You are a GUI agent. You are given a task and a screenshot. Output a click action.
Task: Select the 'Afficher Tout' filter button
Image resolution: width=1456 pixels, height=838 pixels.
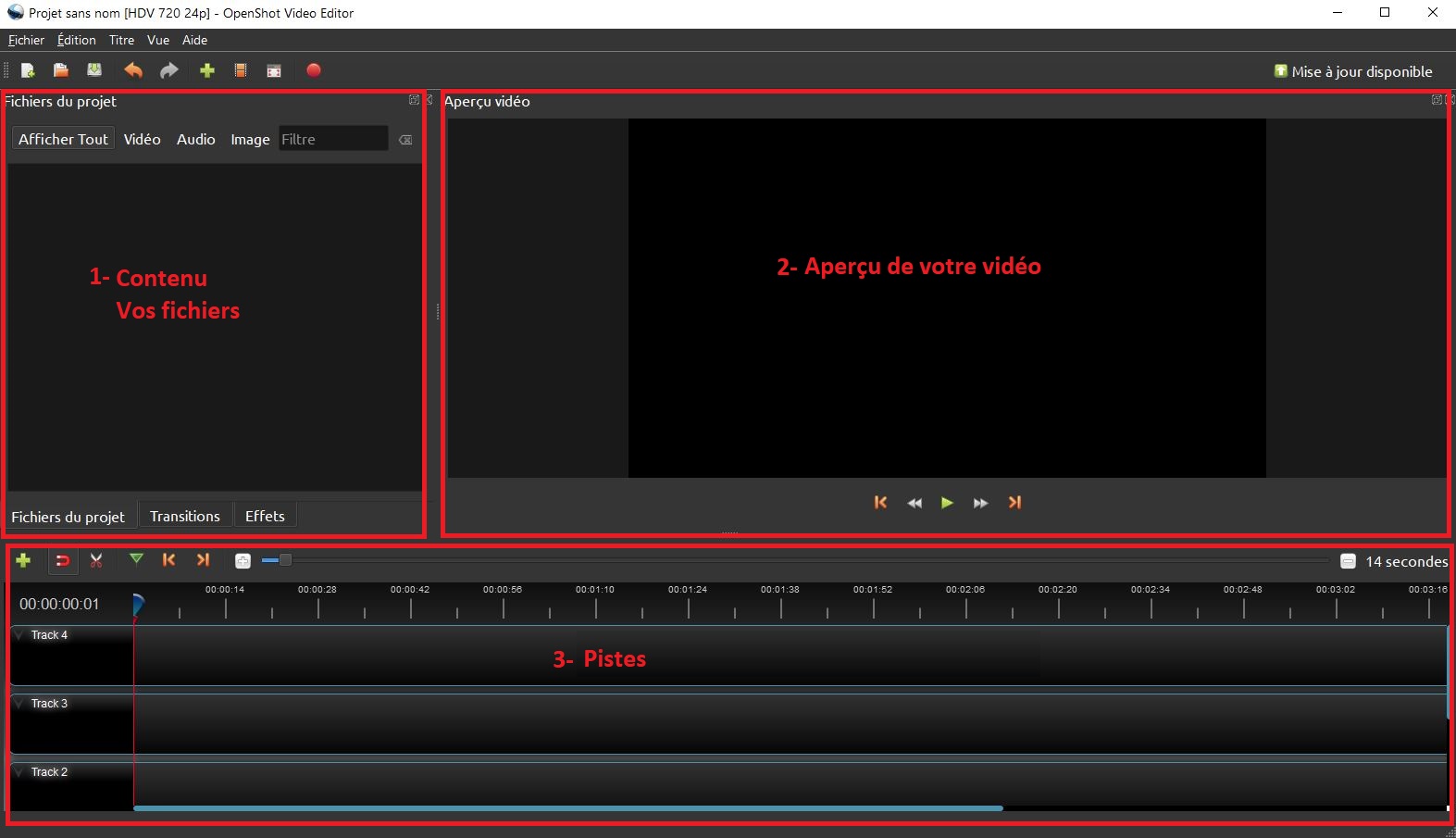pos(63,139)
